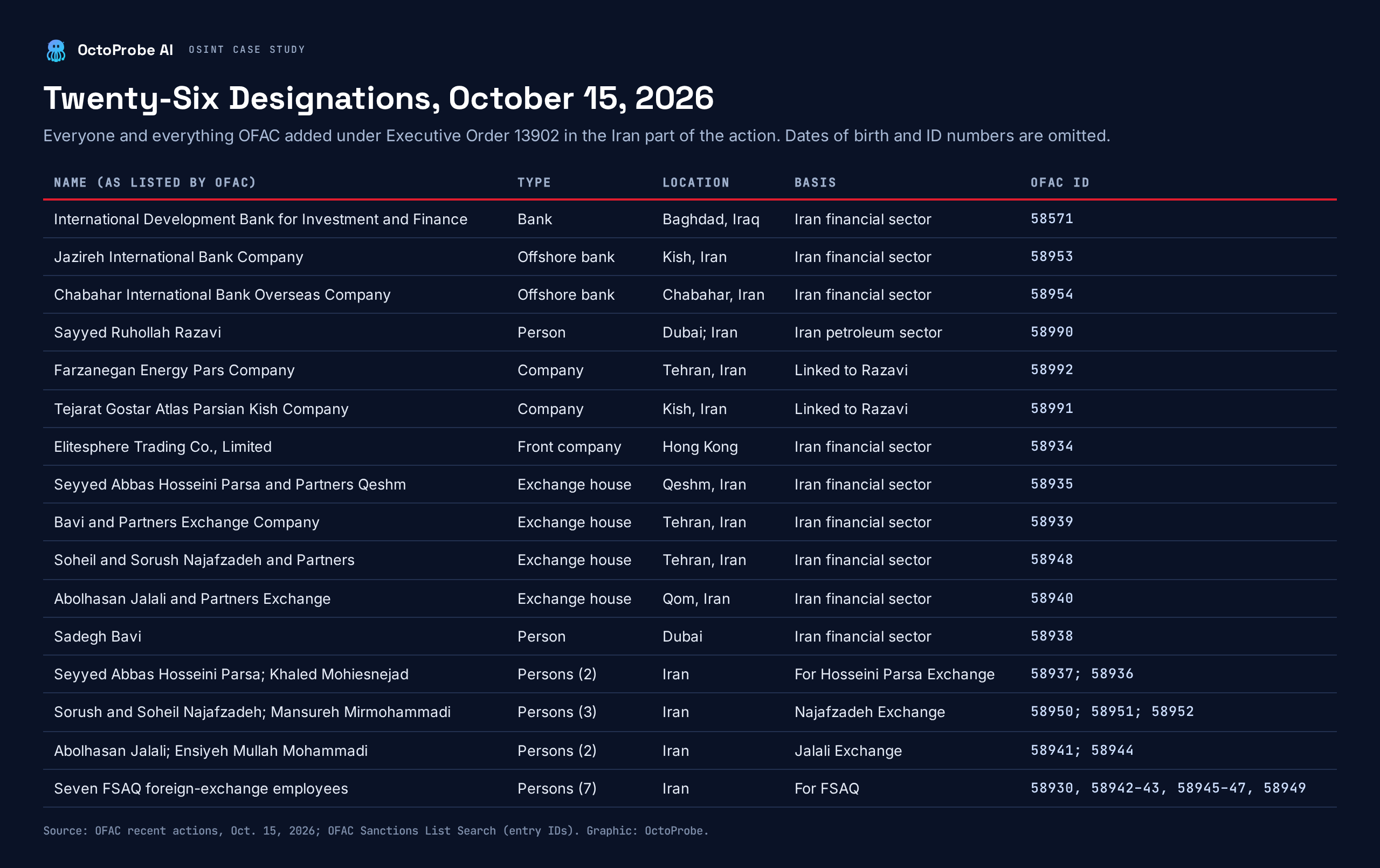Click the Hong Kong location cell
The image size is (1380, 868).
[x=700, y=446]
